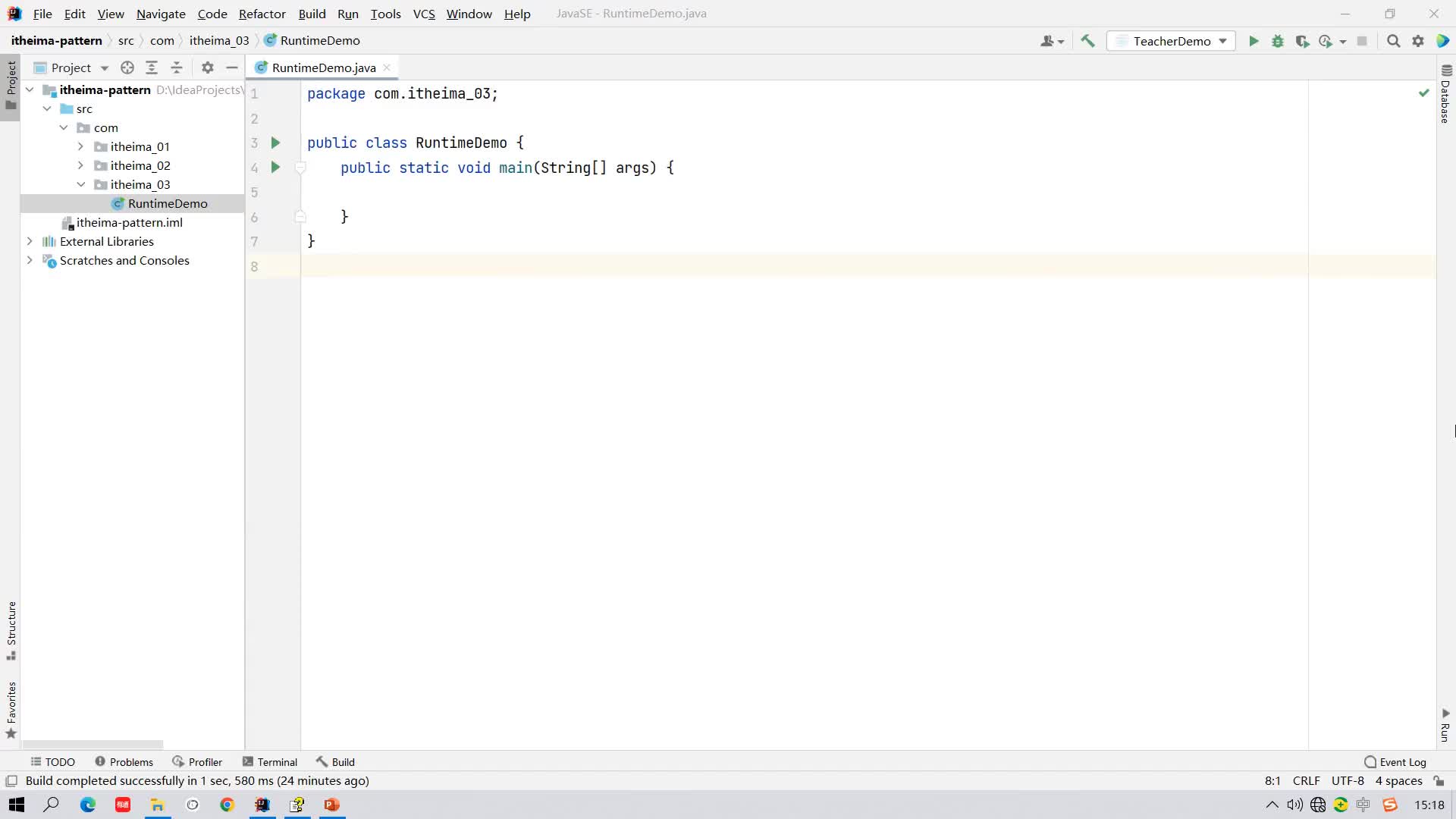Click the Search everywhere magnifier icon
The image size is (1456, 819).
click(1394, 40)
